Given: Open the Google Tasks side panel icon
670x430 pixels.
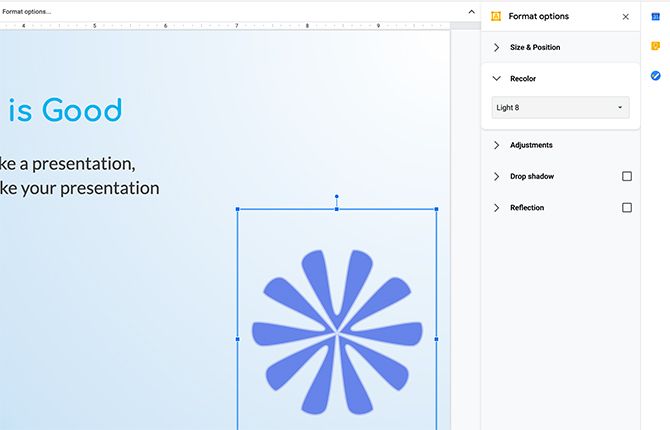Looking at the screenshot, I should (655, 76).
